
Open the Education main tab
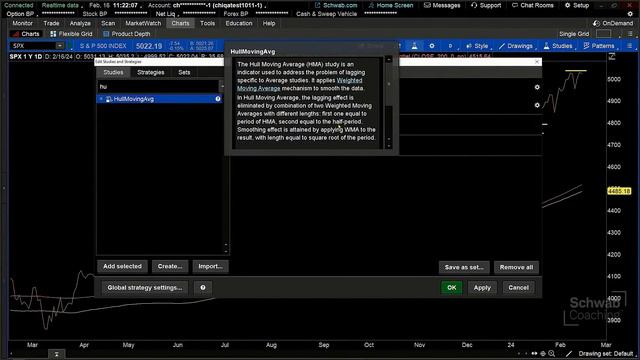pos(239,23)
